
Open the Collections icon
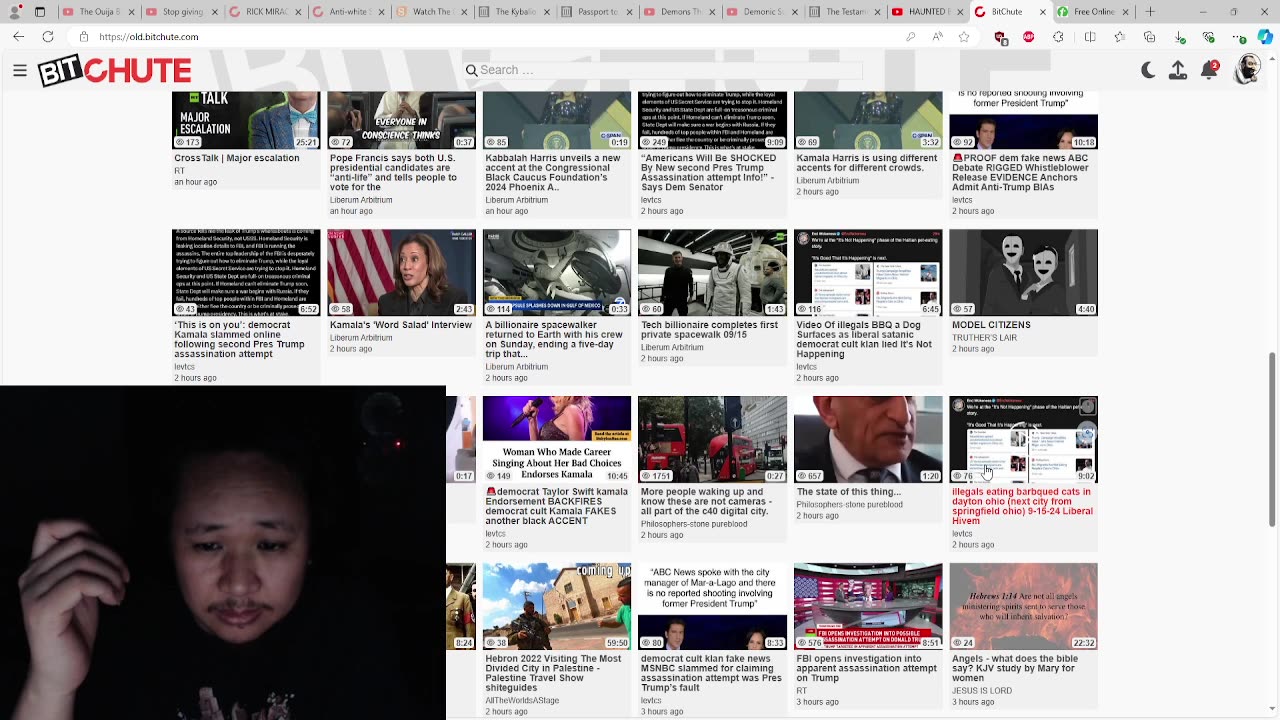1150,37
